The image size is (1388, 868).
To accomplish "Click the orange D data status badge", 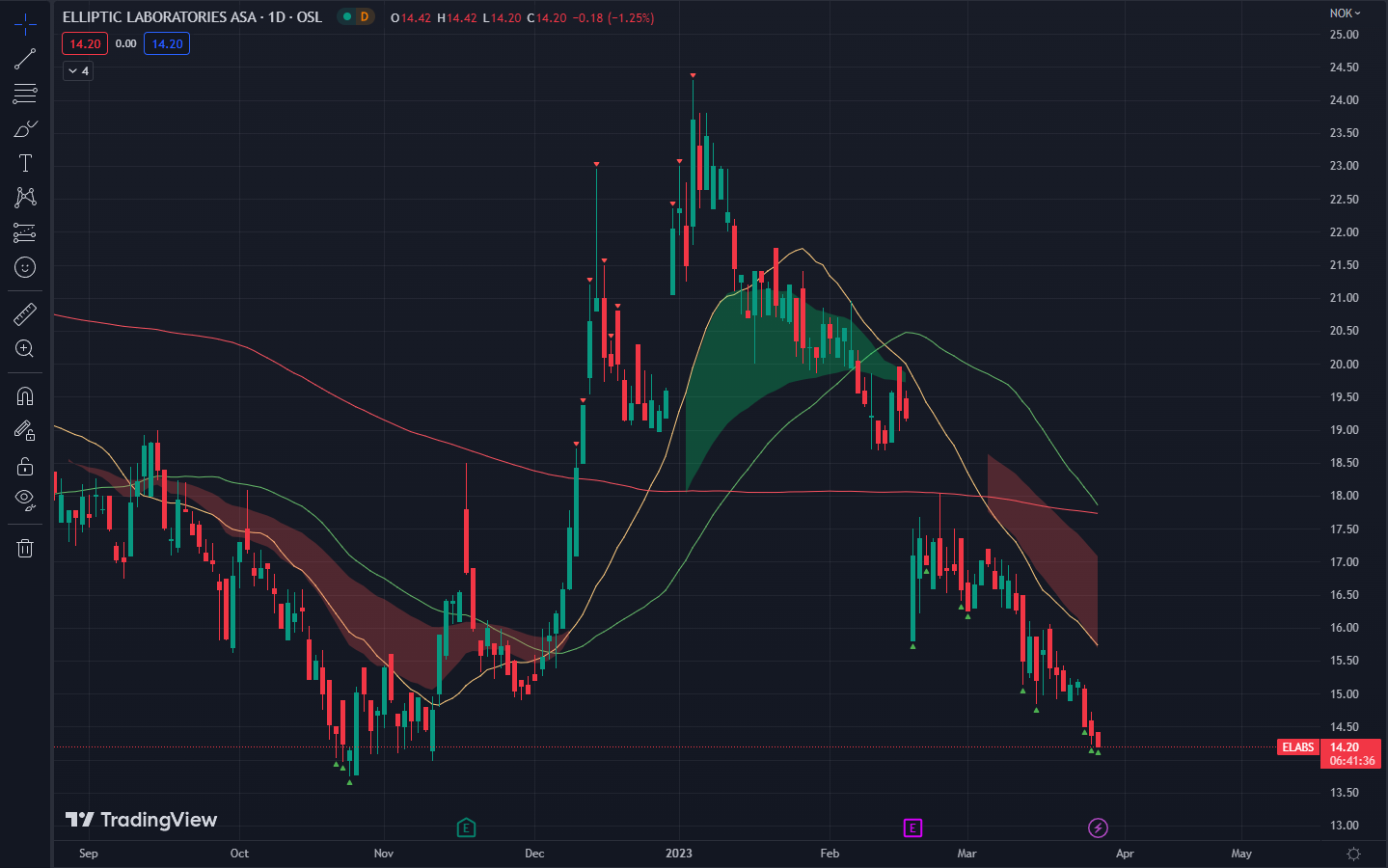I will (365, 17).
